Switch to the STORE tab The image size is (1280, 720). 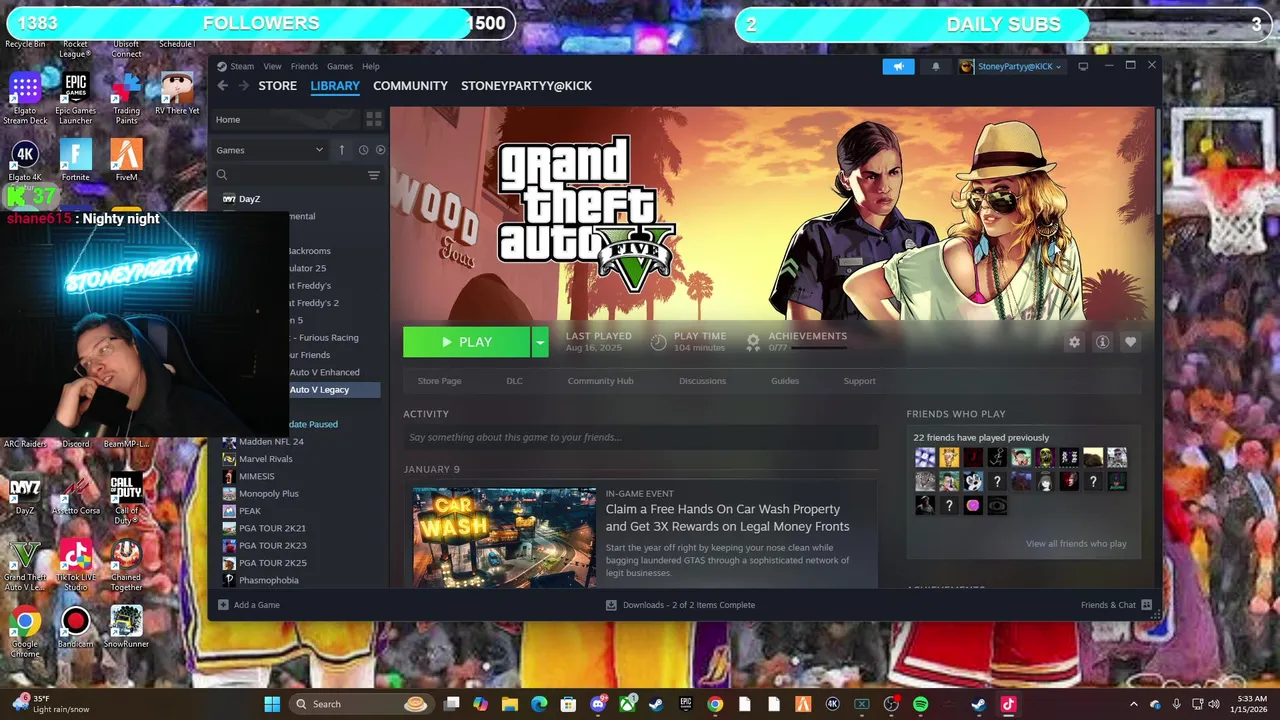(x=277, y=86)
